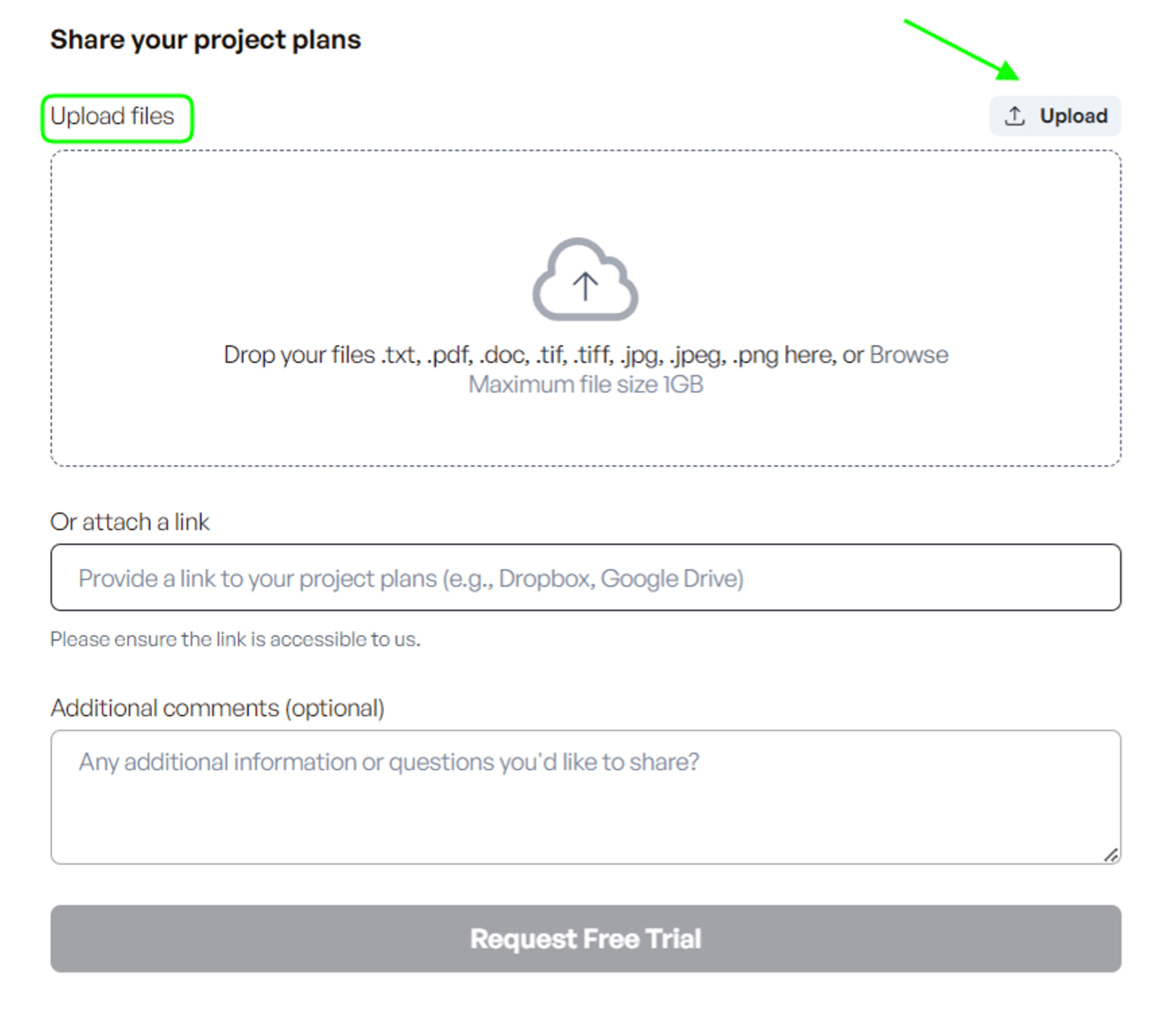Screen dimensions: 1176x1009
Task: Focus the Additional comments text area
Action: coord(585,797)
